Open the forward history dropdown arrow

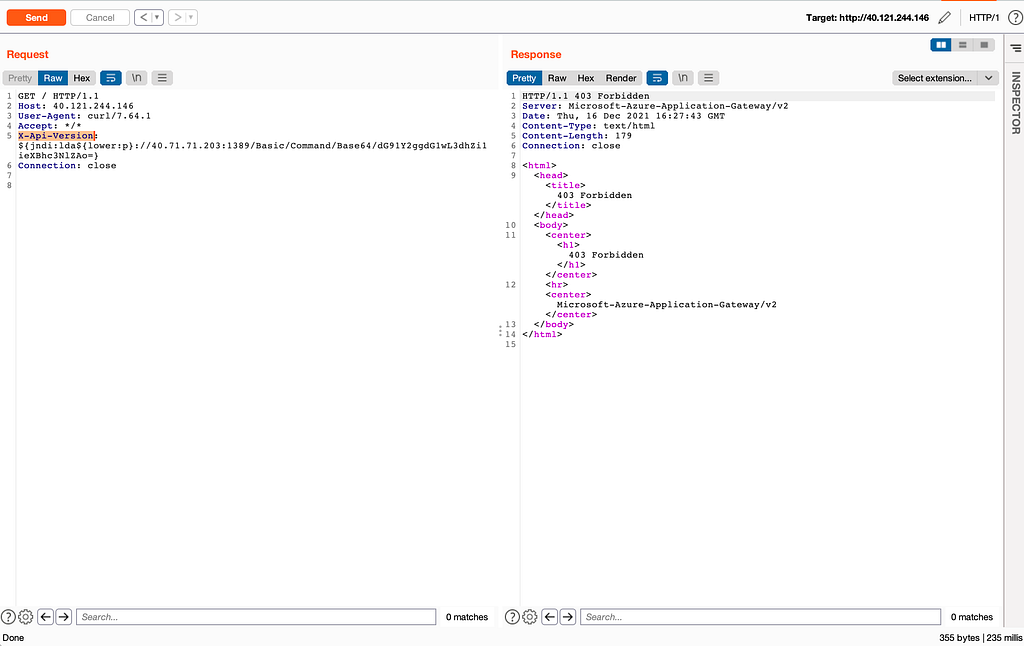pyautogui.click(x=191, y=18)
